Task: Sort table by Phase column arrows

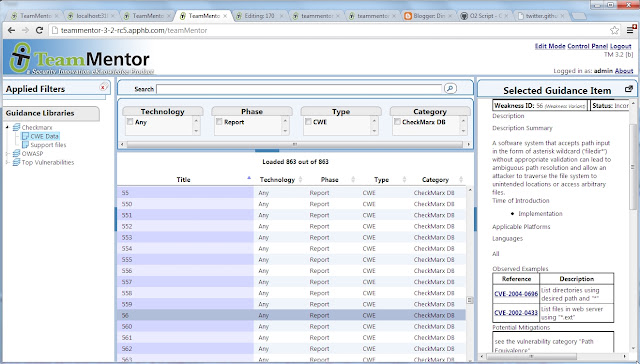Action: point(353,180)
